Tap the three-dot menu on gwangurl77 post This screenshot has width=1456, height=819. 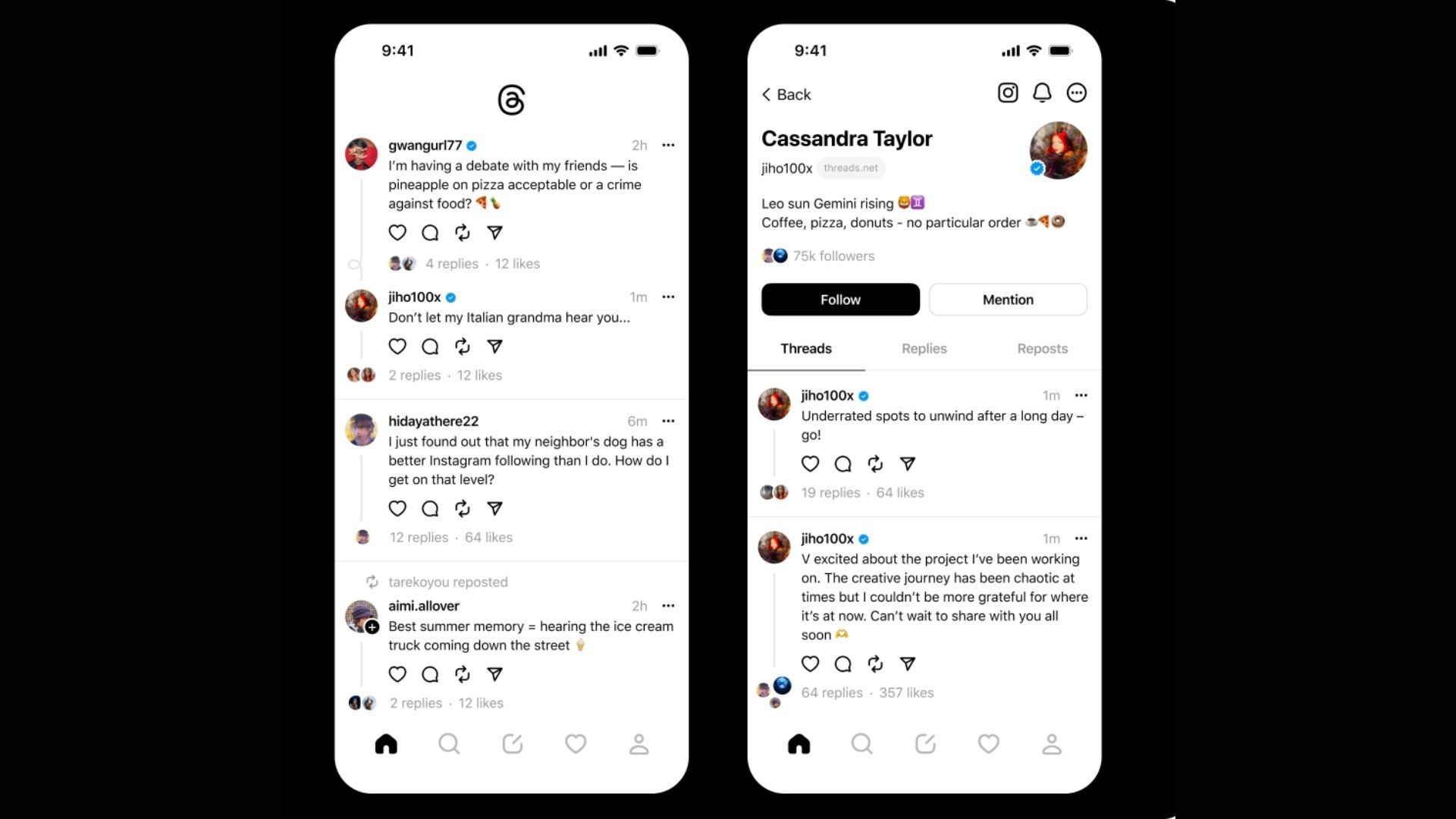tap(668, 145)
